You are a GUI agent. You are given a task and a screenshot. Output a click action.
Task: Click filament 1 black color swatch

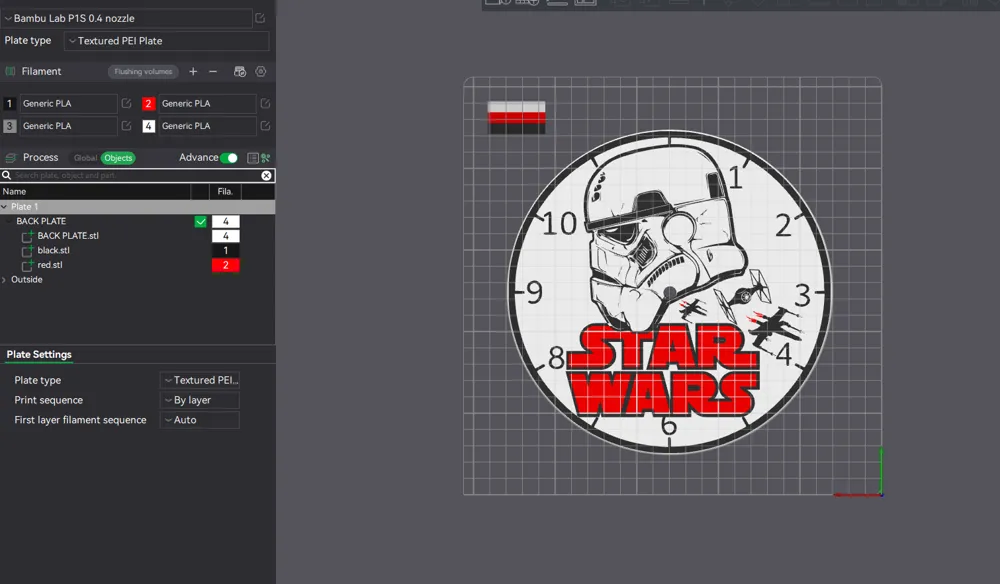pyautogui.click(x=9, y=103)
